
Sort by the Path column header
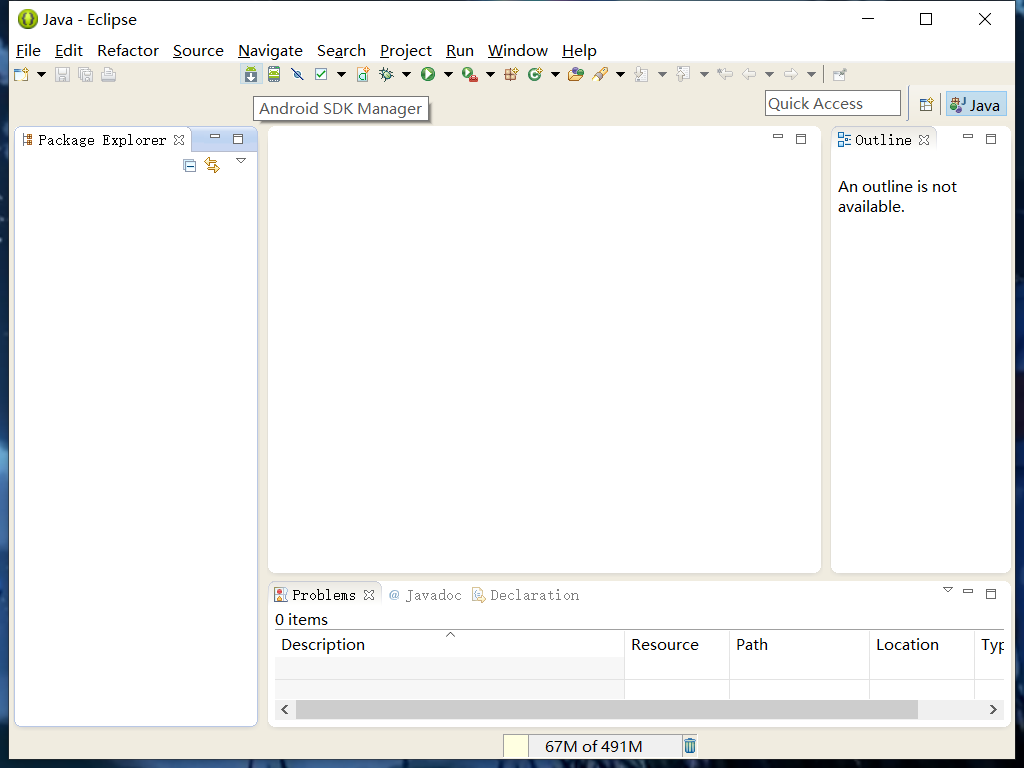tap(799, 644)
